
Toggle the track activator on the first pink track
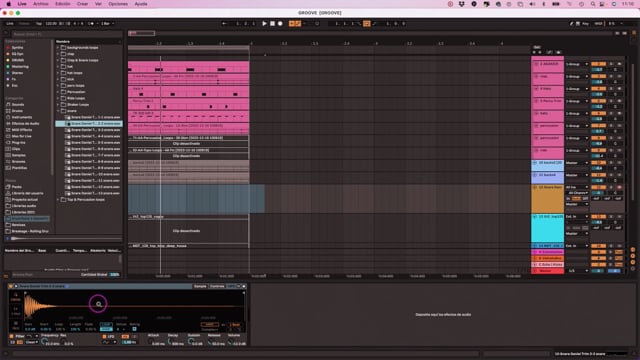[x=598, y=64]
